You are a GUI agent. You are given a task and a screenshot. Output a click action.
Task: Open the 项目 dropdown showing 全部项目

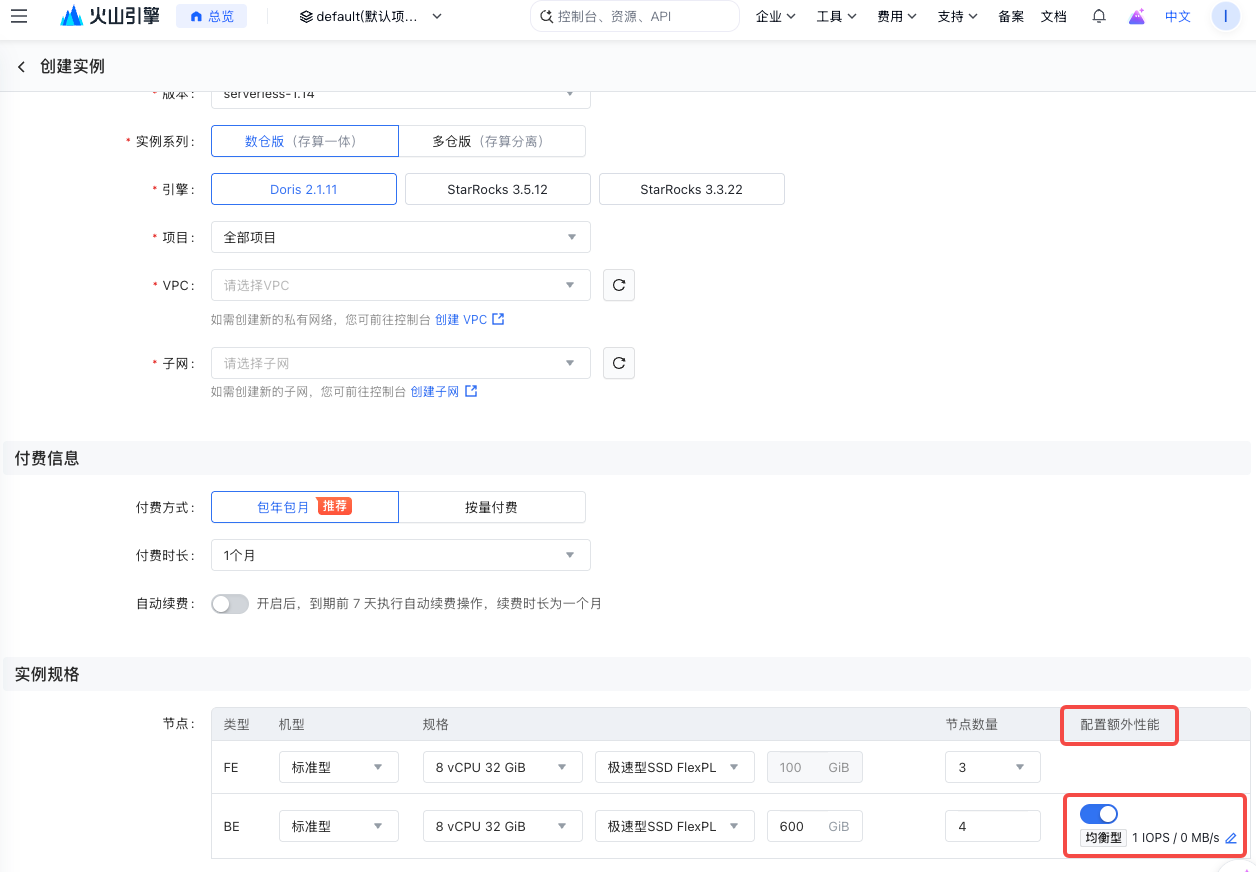tap(401, 237)
